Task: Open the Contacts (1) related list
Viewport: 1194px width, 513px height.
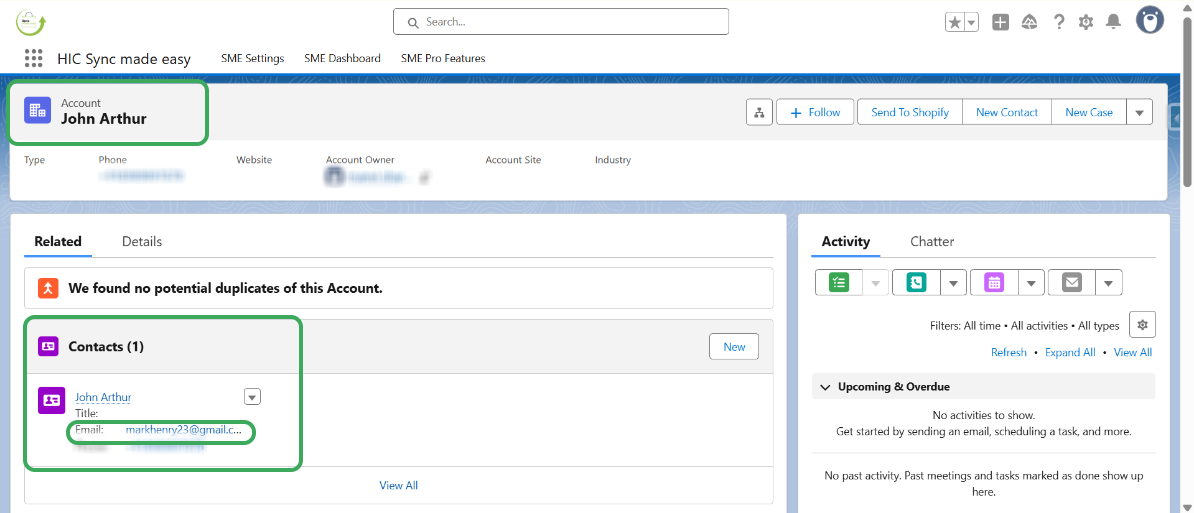Action: (x=106, y=346)
